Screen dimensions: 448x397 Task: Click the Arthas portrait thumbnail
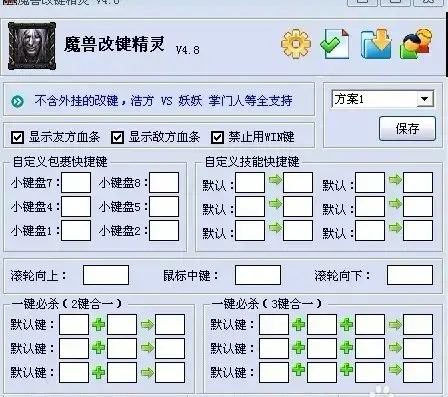[32, 46]
